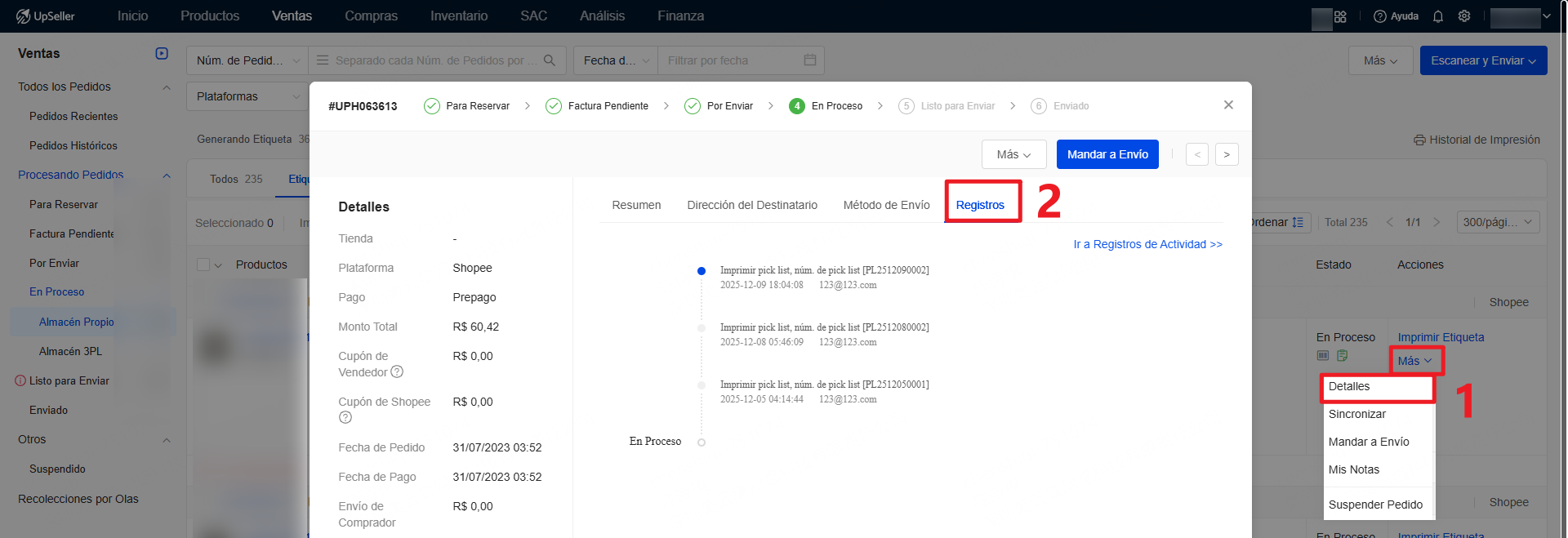Choose Suspender Pedido from the menu
1568x538 pixels.
pyautogui.click(x=1375, y=505)
